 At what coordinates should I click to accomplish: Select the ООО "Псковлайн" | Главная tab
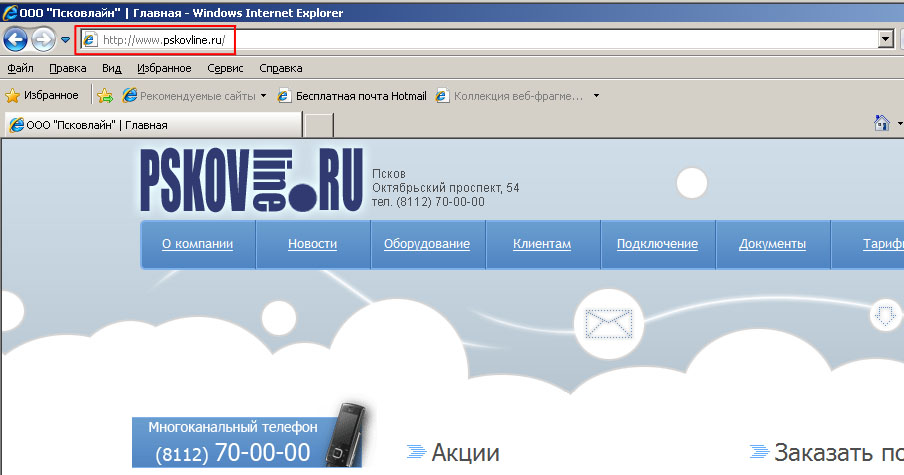153,125
